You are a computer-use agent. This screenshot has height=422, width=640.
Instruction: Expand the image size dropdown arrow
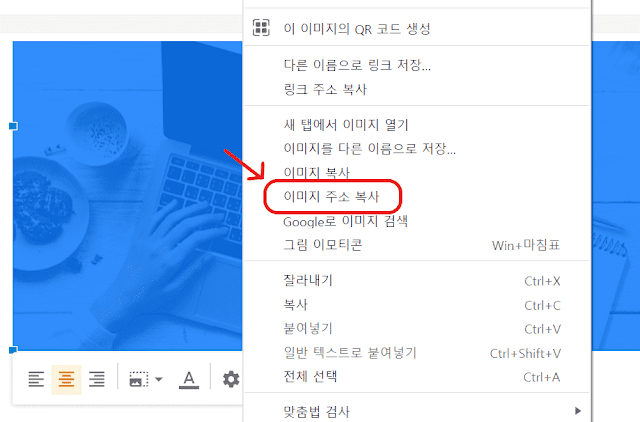[x=159, y=380]
